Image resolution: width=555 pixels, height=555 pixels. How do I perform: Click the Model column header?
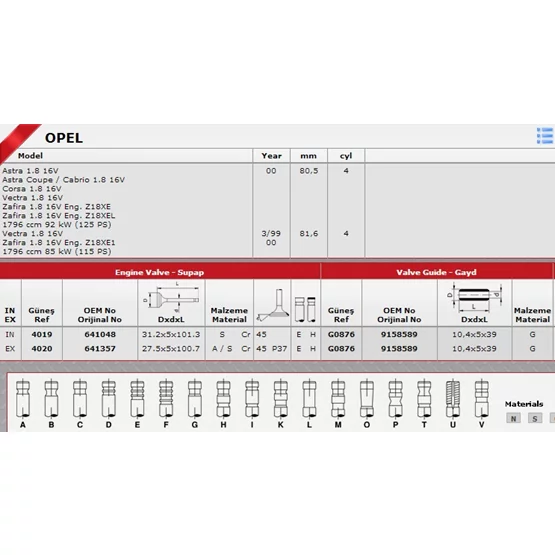[x=30, y=156]
